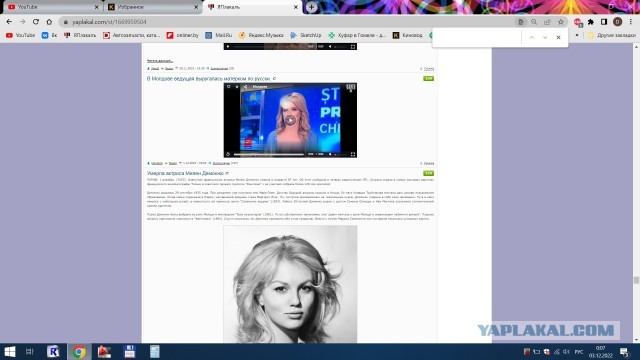Open Chrome from the taskbar
The height and width of the screenshot is (360, 640).
[79, 352]
